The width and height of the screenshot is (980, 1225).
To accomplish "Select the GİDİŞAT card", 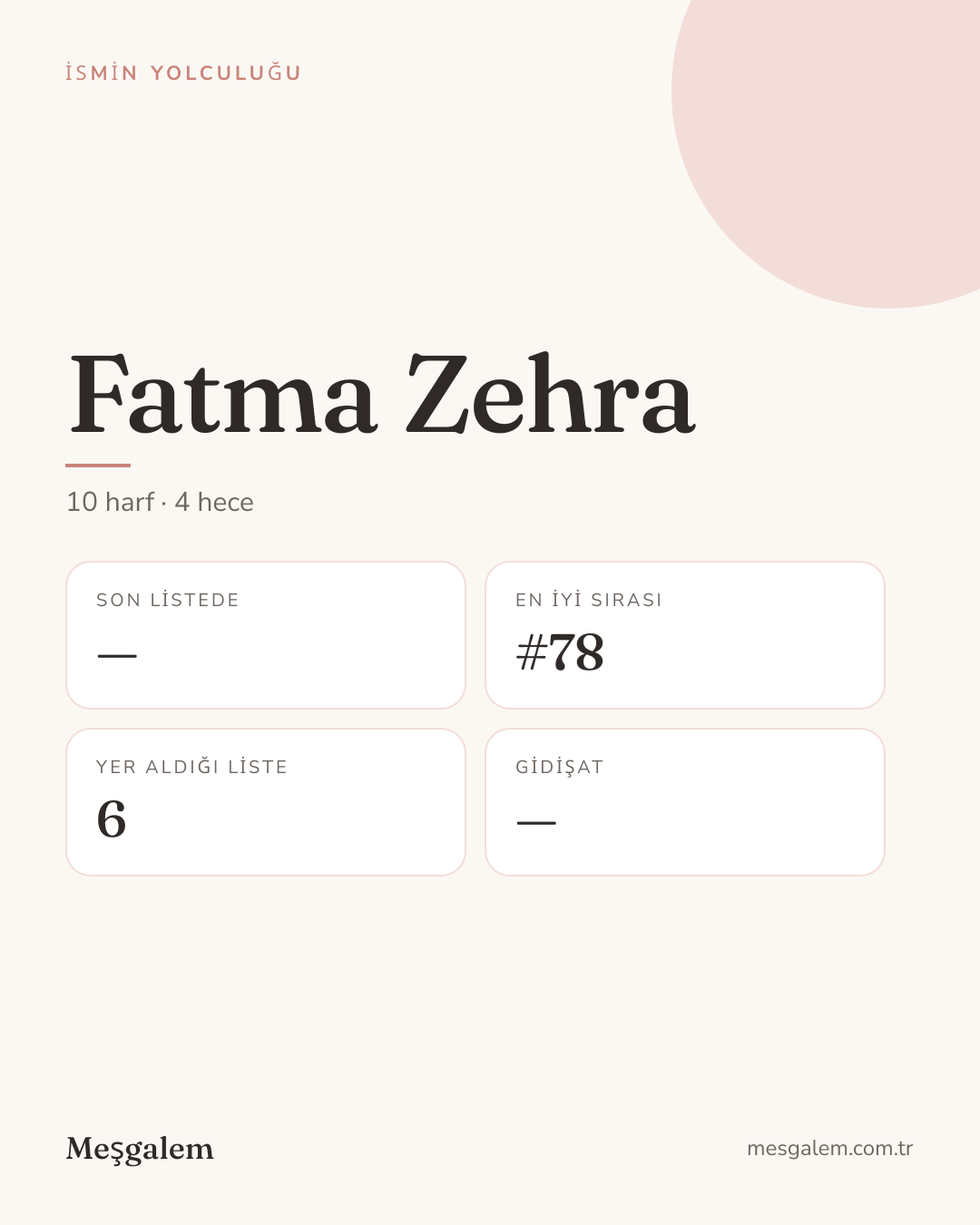I will click(685, 802).
